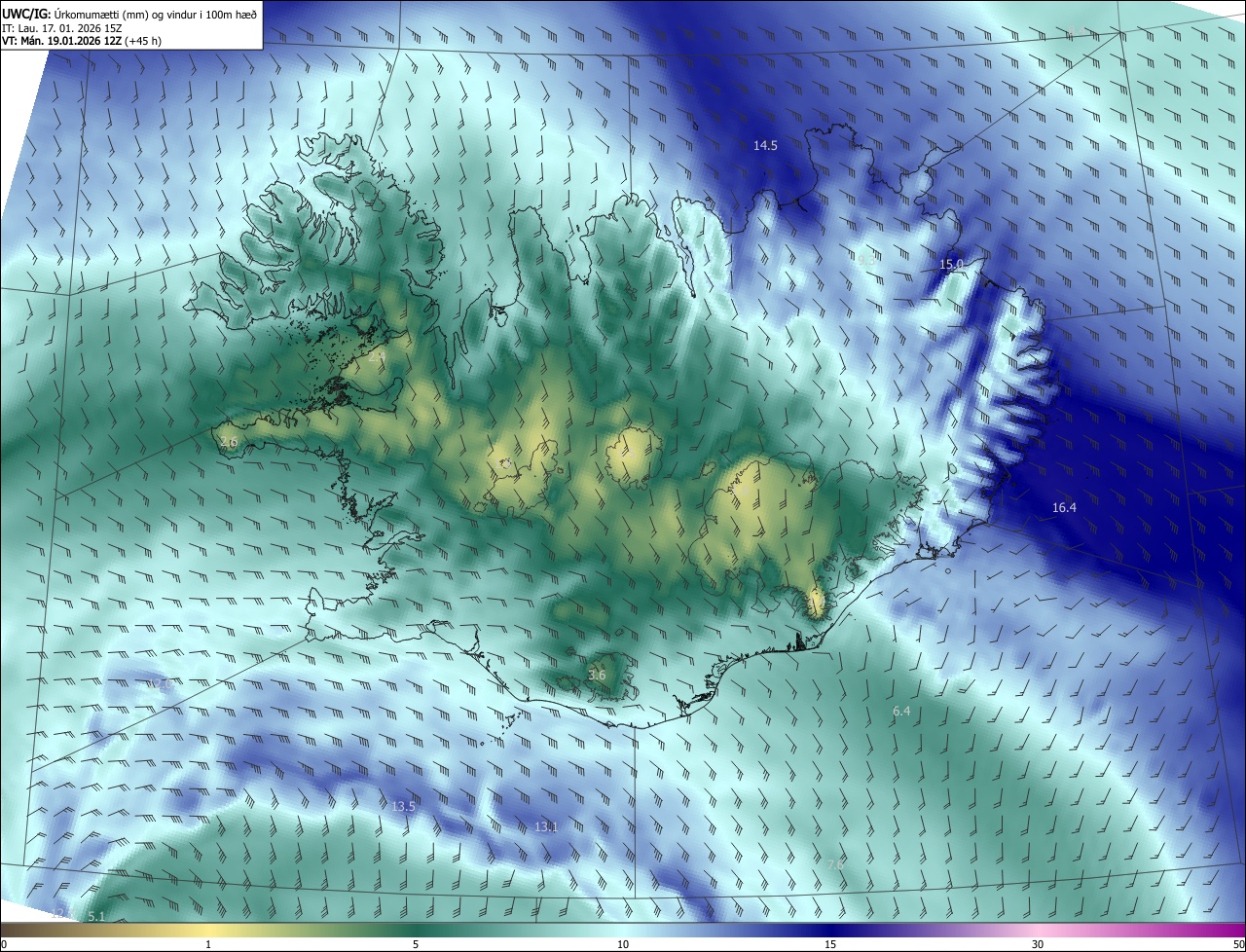Click the 13.1 value south of Iceland
The height and width of the screenshot is (952, 1246).
tap(545, 826)
